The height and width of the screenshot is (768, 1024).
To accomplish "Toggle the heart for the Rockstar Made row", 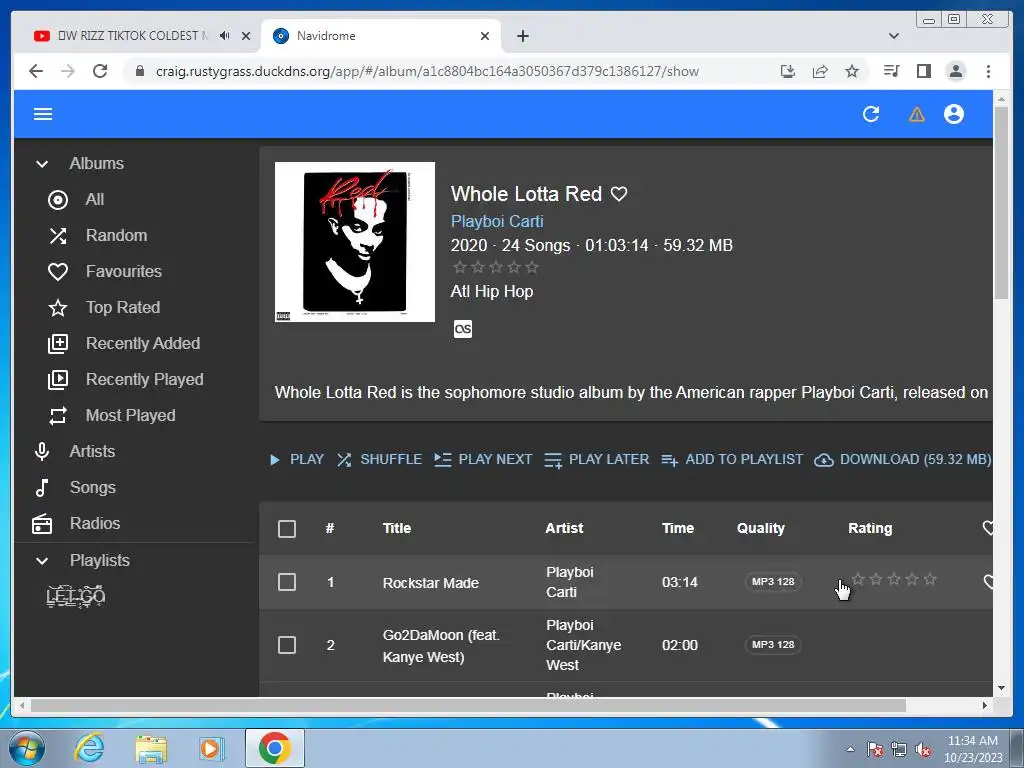I will 988,582.
